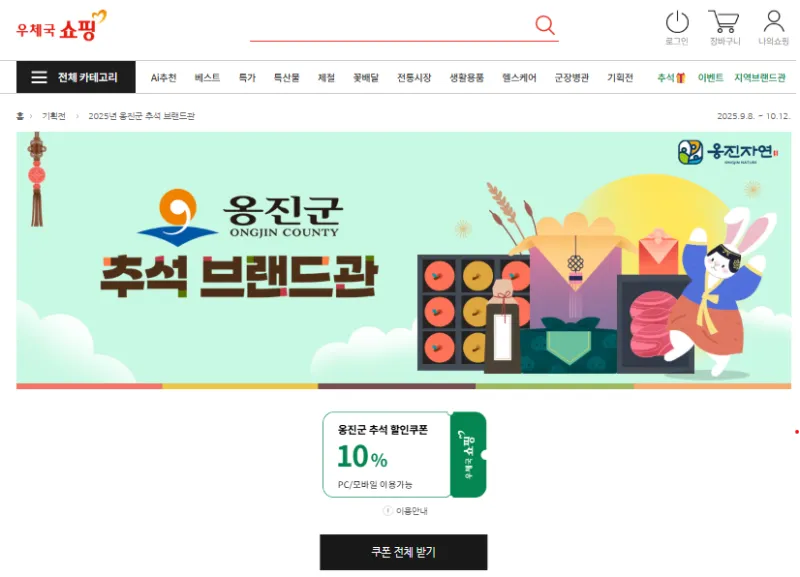Click the 이용안내 info icon
The image size is (800, 577).
(x=387, y=511)
